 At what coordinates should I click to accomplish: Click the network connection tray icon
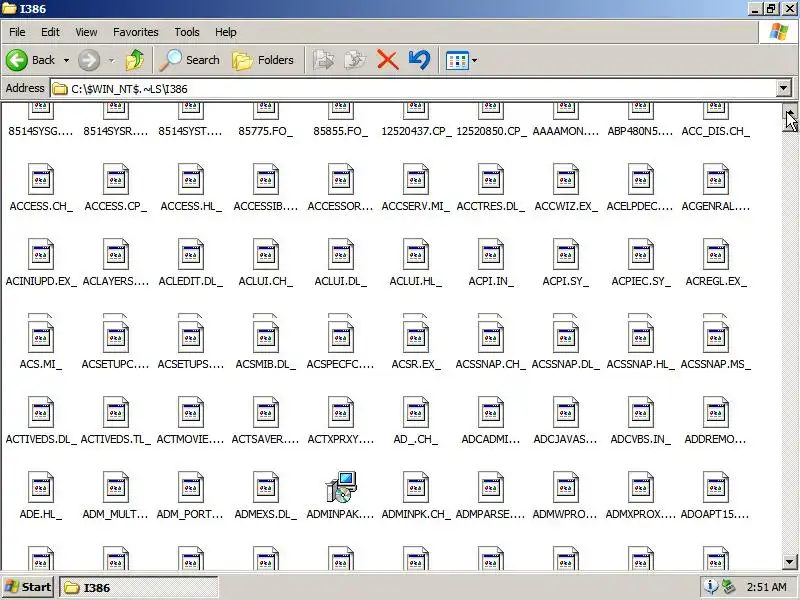pyautogui.click(x=729, y=587)
